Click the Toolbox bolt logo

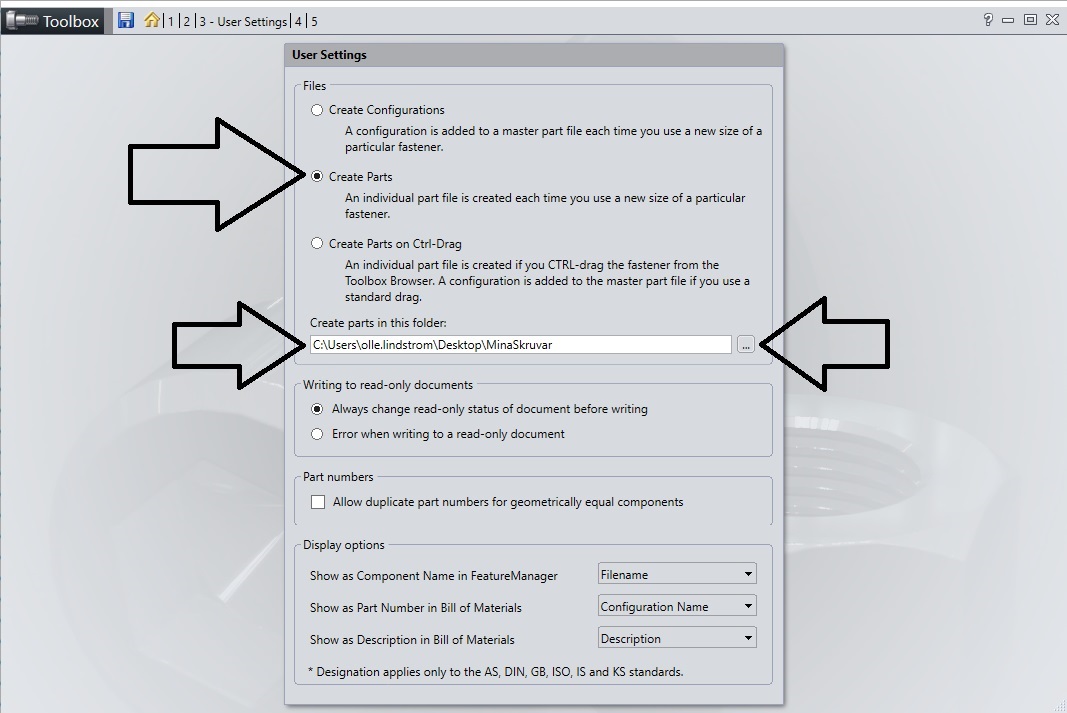coord(21,21)
